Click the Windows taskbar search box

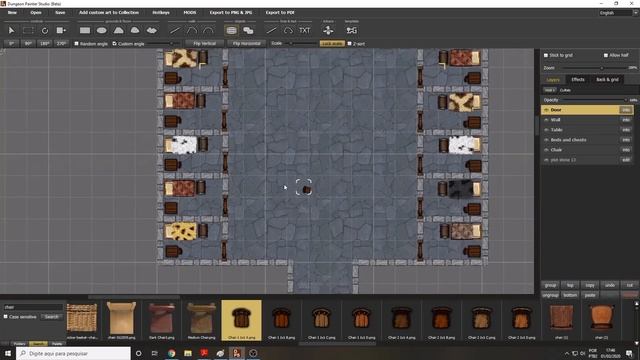pyautogui.click(x=73, y=353)
